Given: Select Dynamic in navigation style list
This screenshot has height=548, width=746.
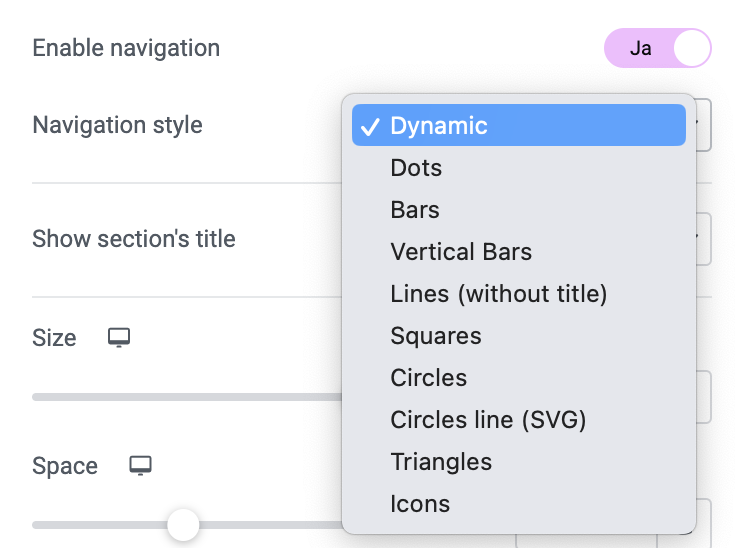Looking at the screenshot, I should point(519,125).
